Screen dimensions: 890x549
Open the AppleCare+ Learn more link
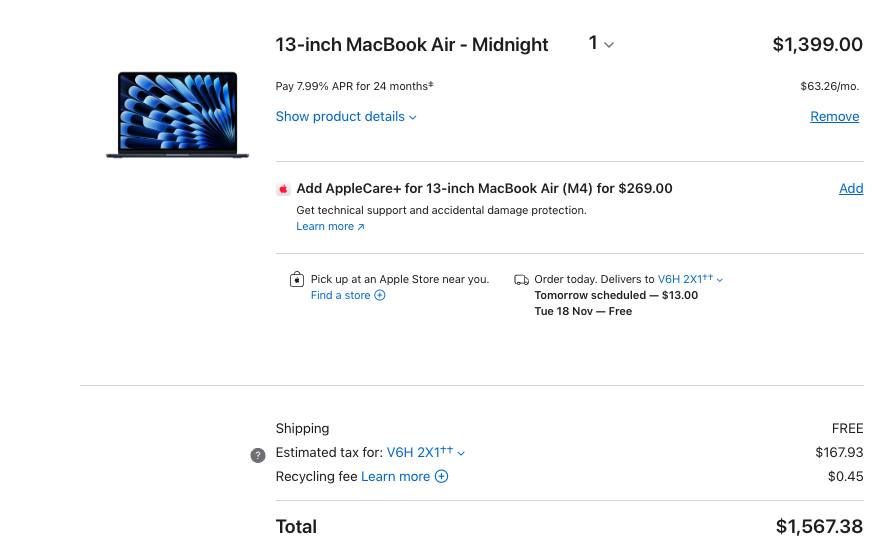tap(325, 227)
